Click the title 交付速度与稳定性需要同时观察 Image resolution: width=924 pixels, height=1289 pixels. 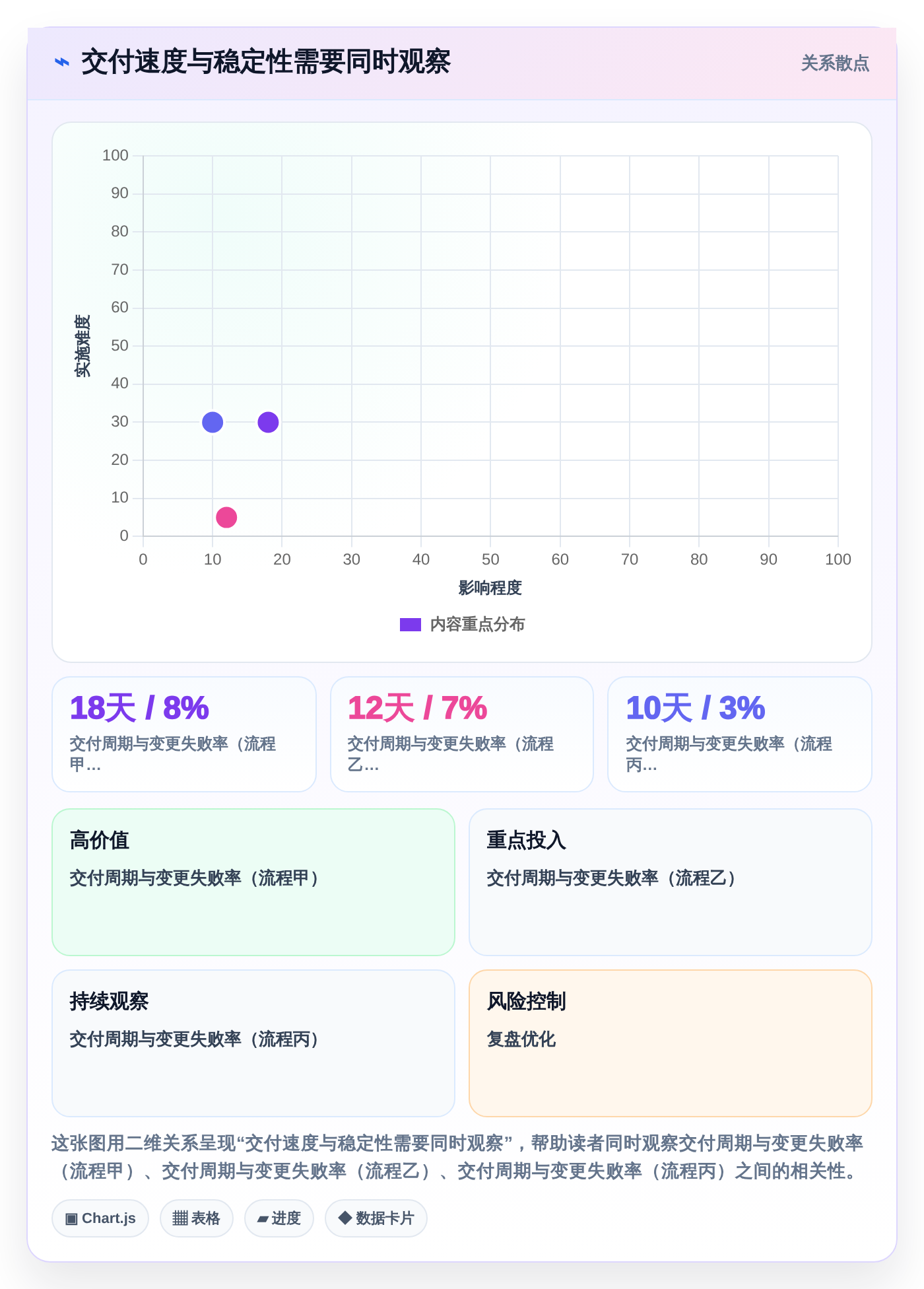click(x=266, y=62)
